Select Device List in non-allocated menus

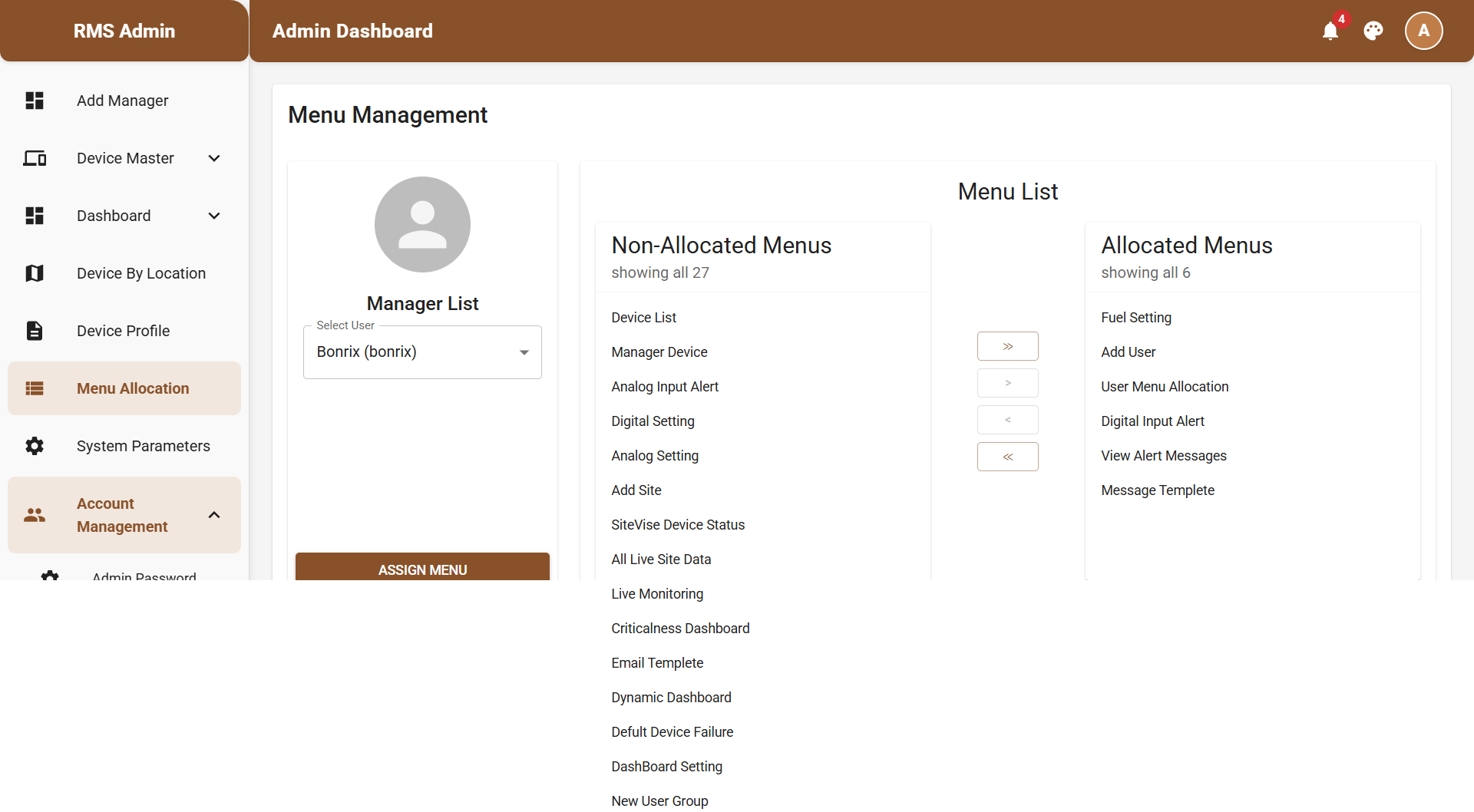click(643, 318)
